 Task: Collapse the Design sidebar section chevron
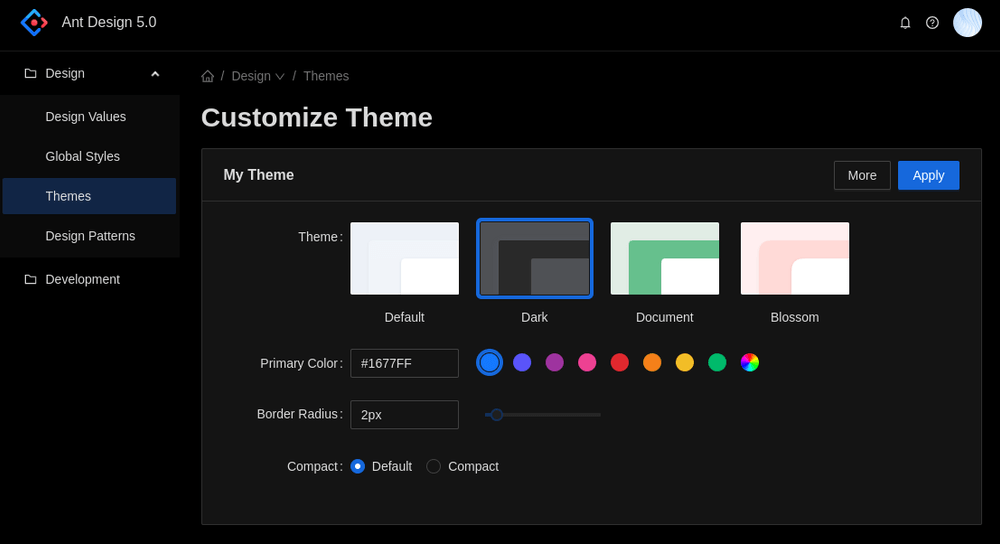click(155, 74)
